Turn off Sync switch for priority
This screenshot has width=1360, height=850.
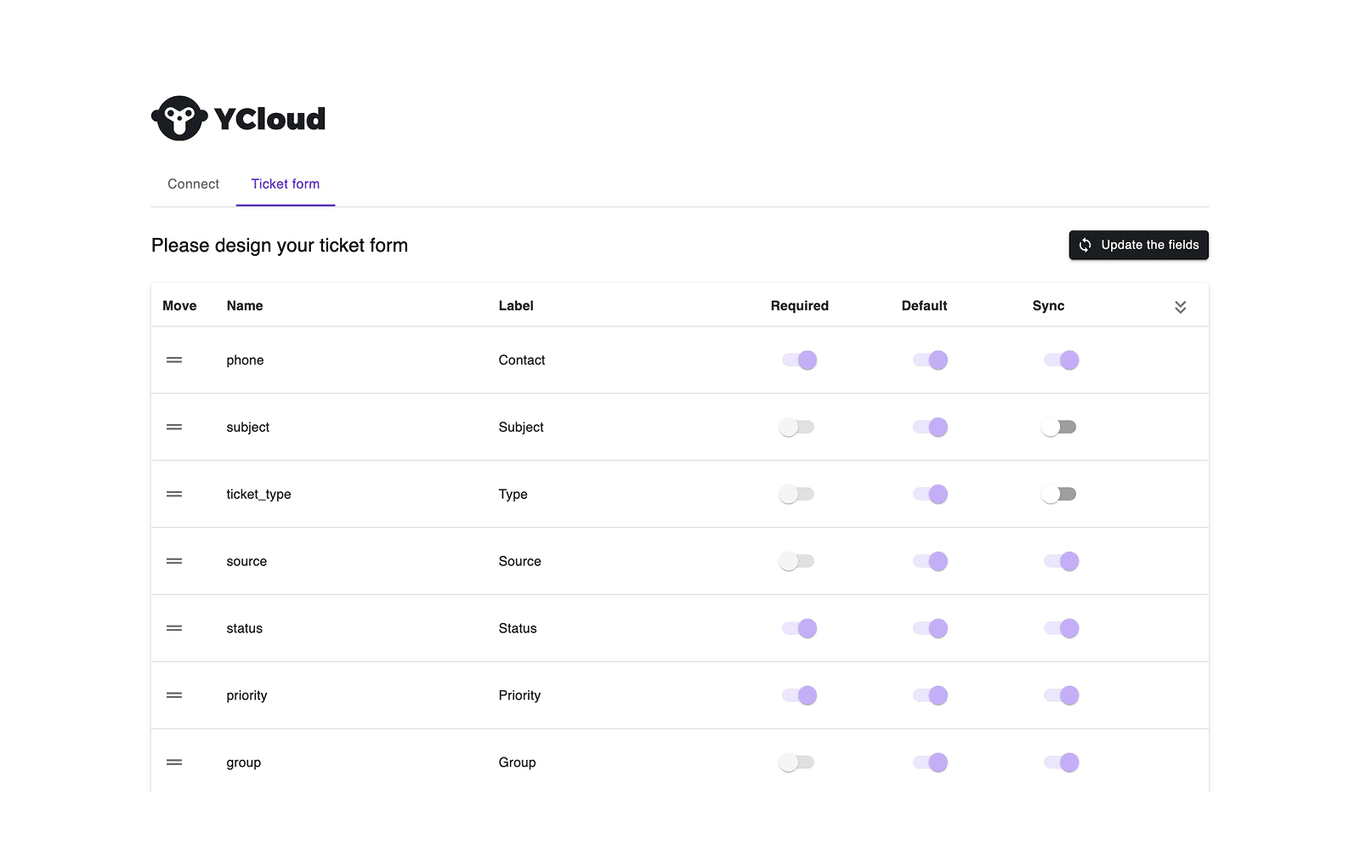[x=1061, y=695]
